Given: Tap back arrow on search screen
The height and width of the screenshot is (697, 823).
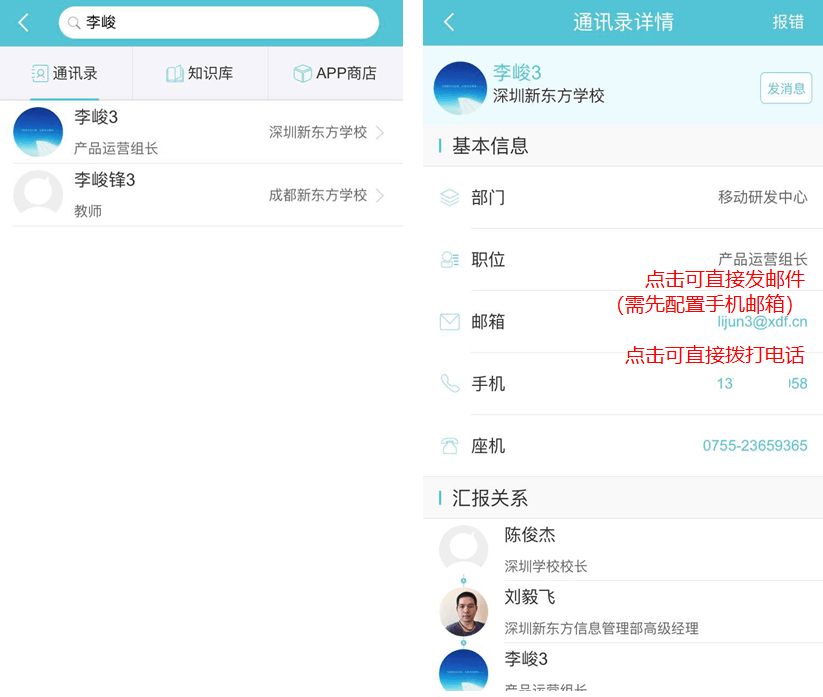Looking at the screenshot, I should (x=24, y=23).
